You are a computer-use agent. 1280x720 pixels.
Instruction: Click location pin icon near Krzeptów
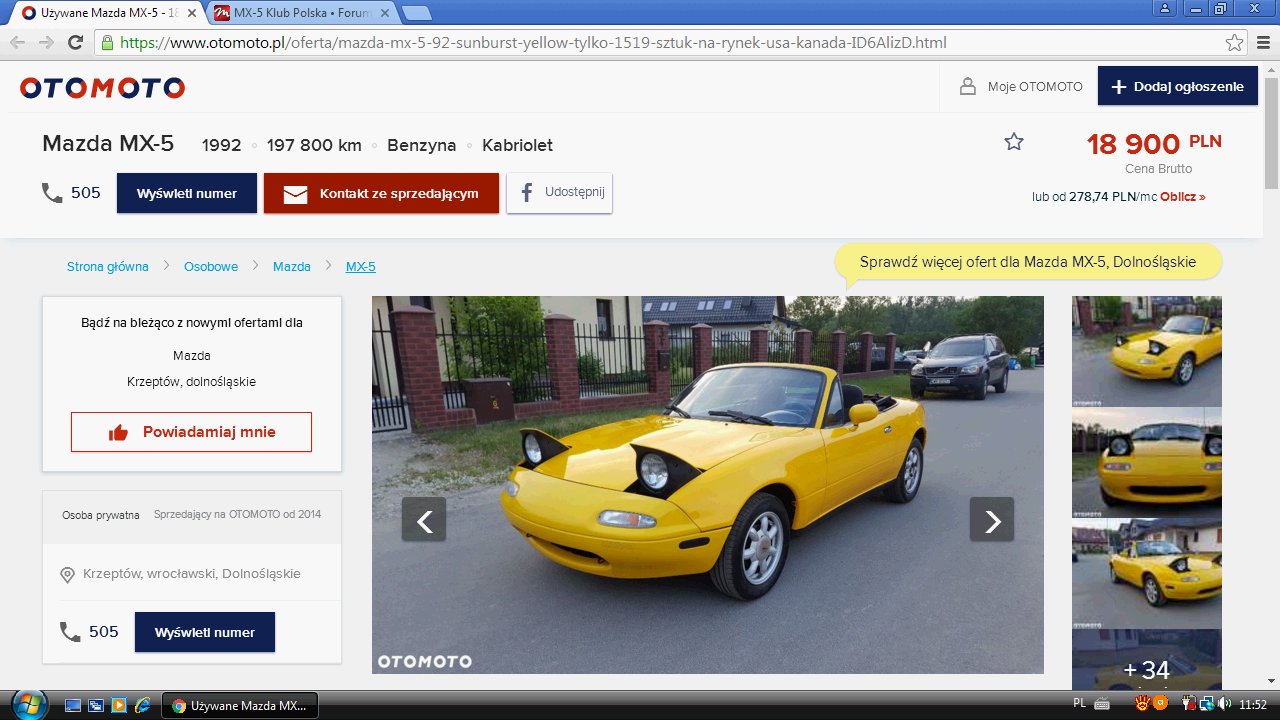(68, 575)
